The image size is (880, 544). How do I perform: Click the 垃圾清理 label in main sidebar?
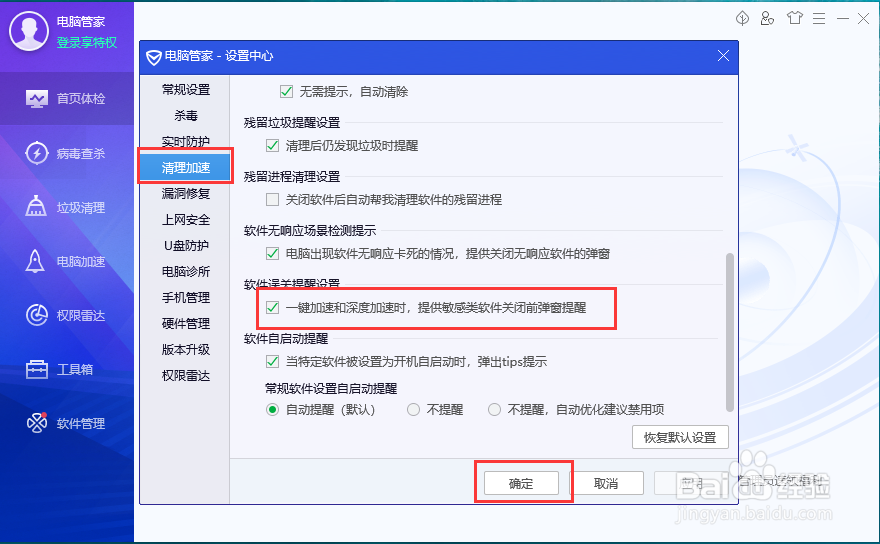81,208
